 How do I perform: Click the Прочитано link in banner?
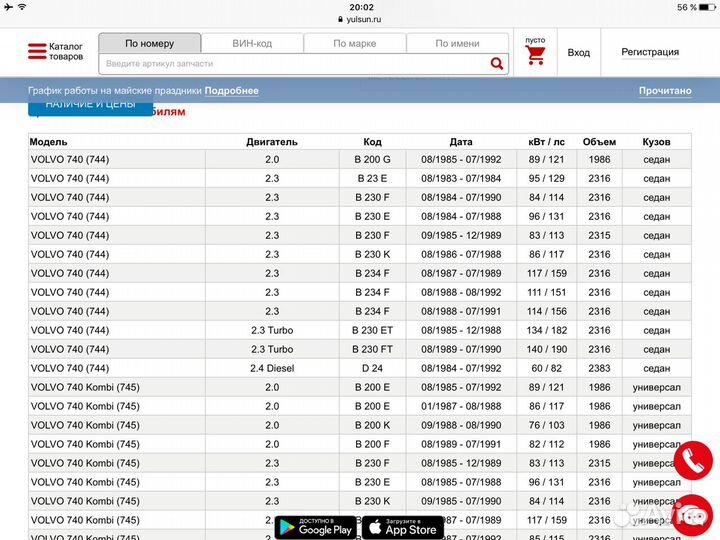point(665,91)
